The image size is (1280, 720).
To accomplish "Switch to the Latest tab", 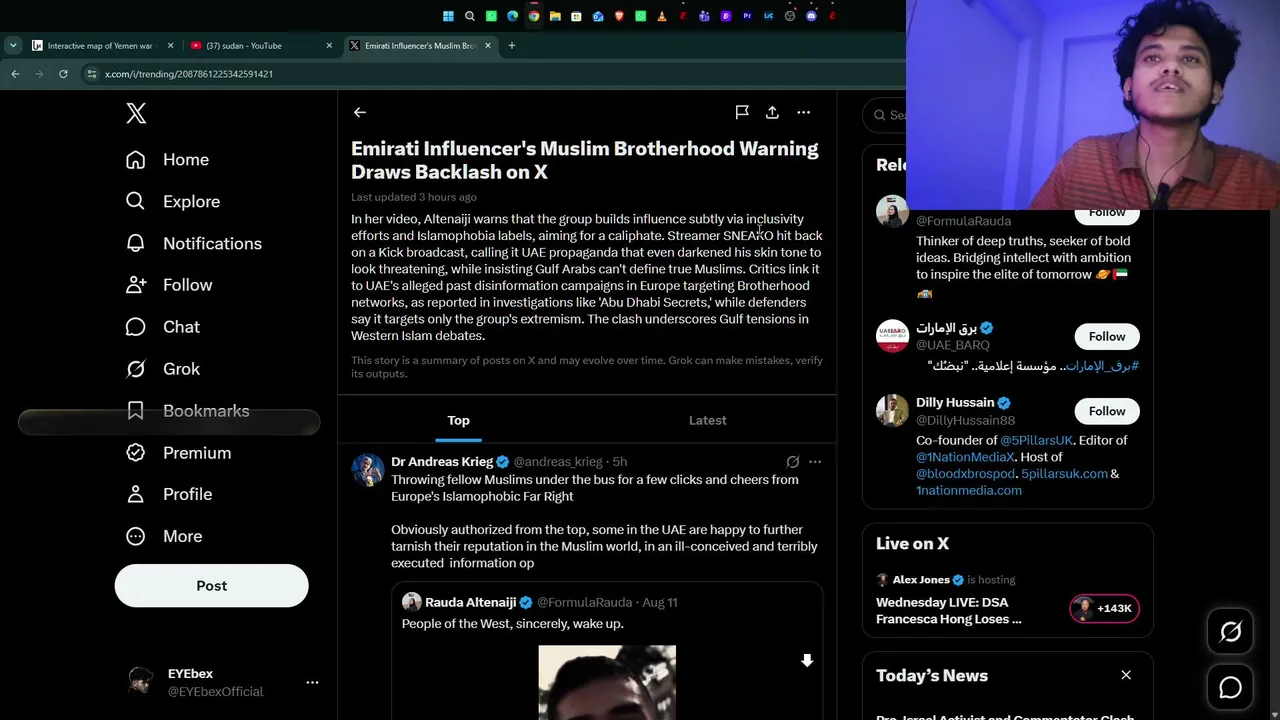I will tap(708, 421).
